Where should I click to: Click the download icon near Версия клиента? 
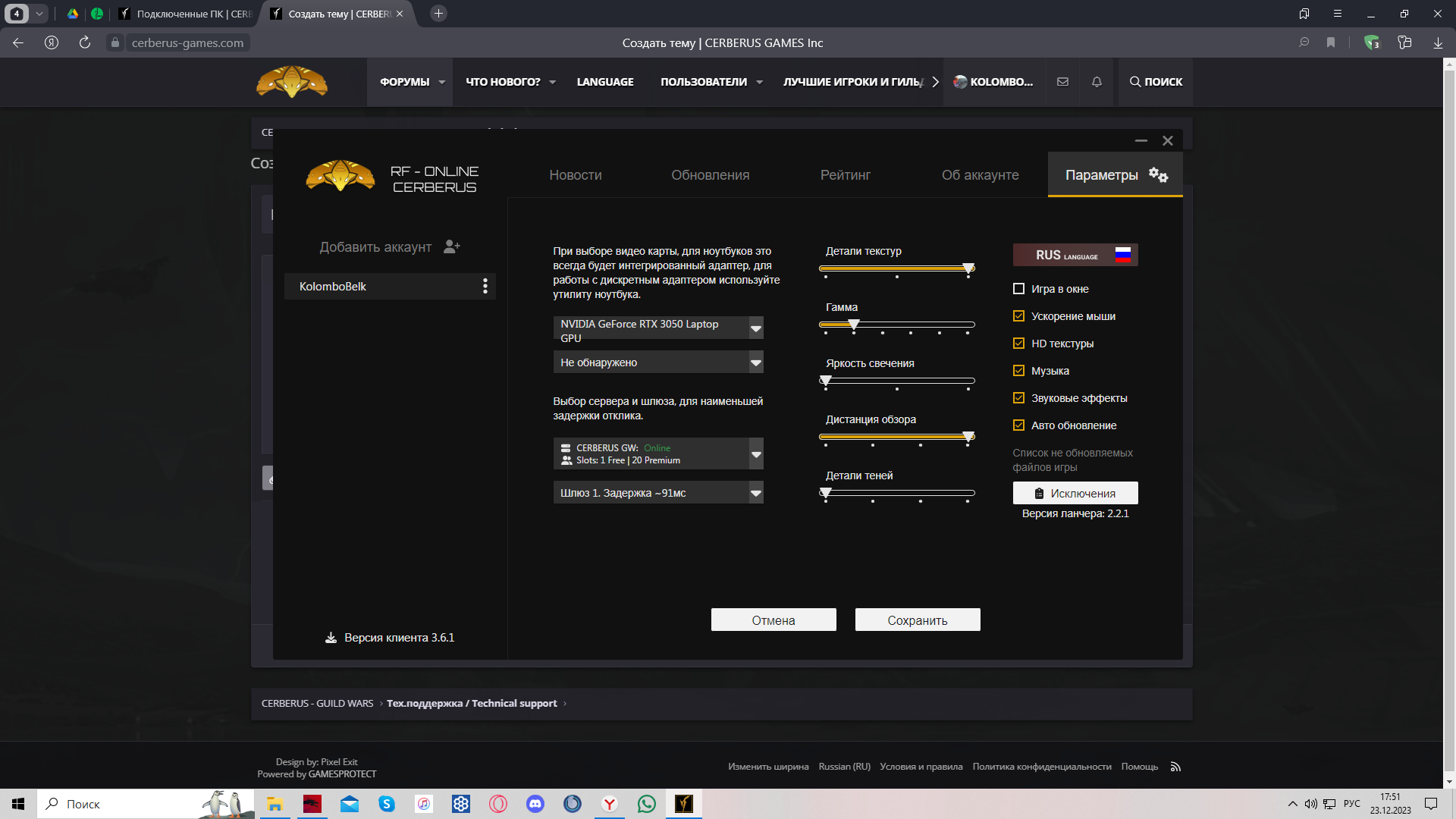[331, 638]
